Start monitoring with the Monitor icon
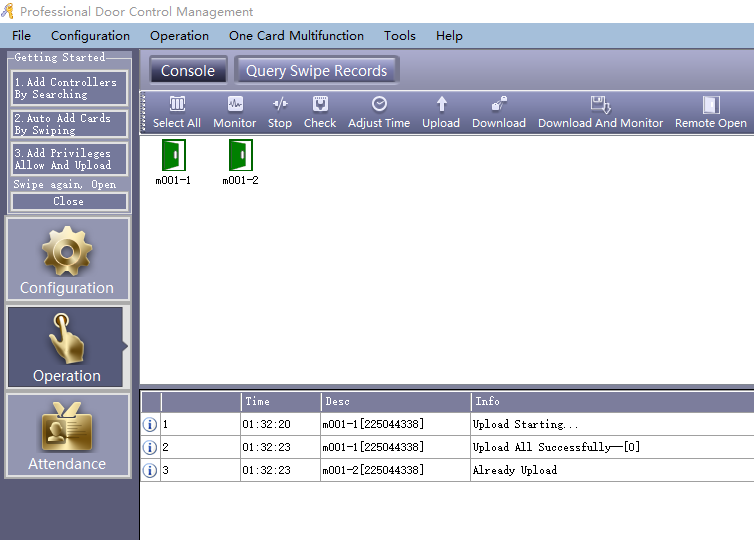 point(235,113)
